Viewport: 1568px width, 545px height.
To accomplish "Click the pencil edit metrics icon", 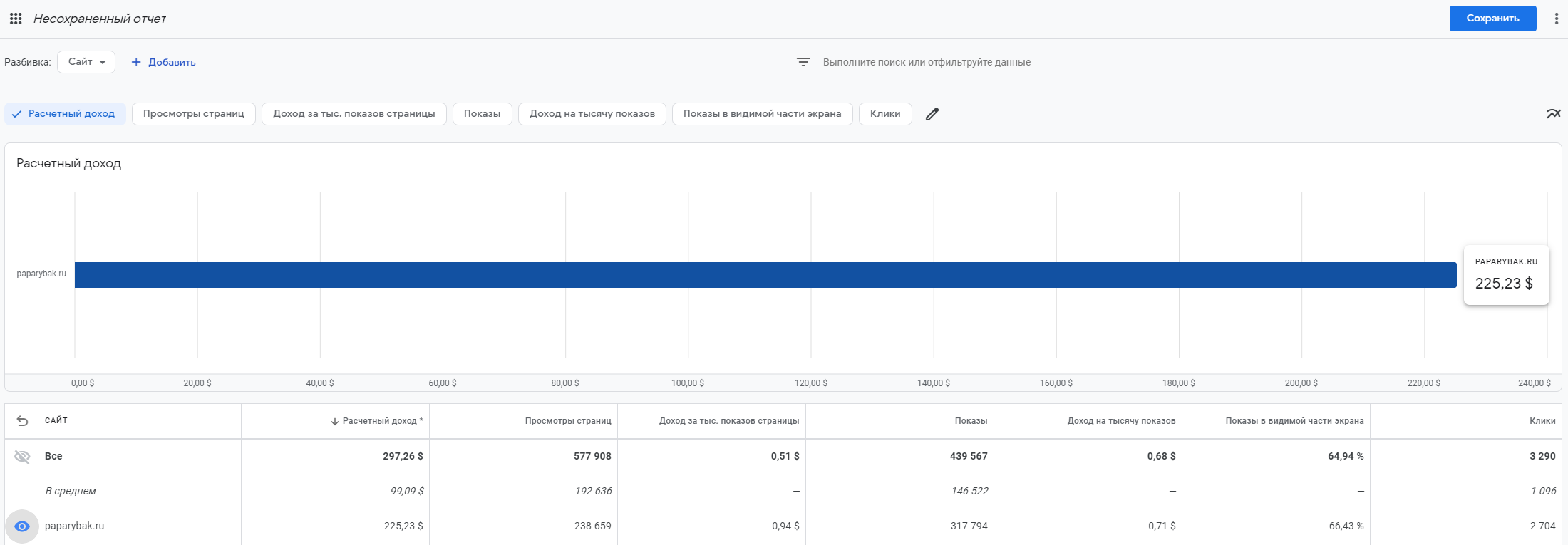I will pos(932,114).
